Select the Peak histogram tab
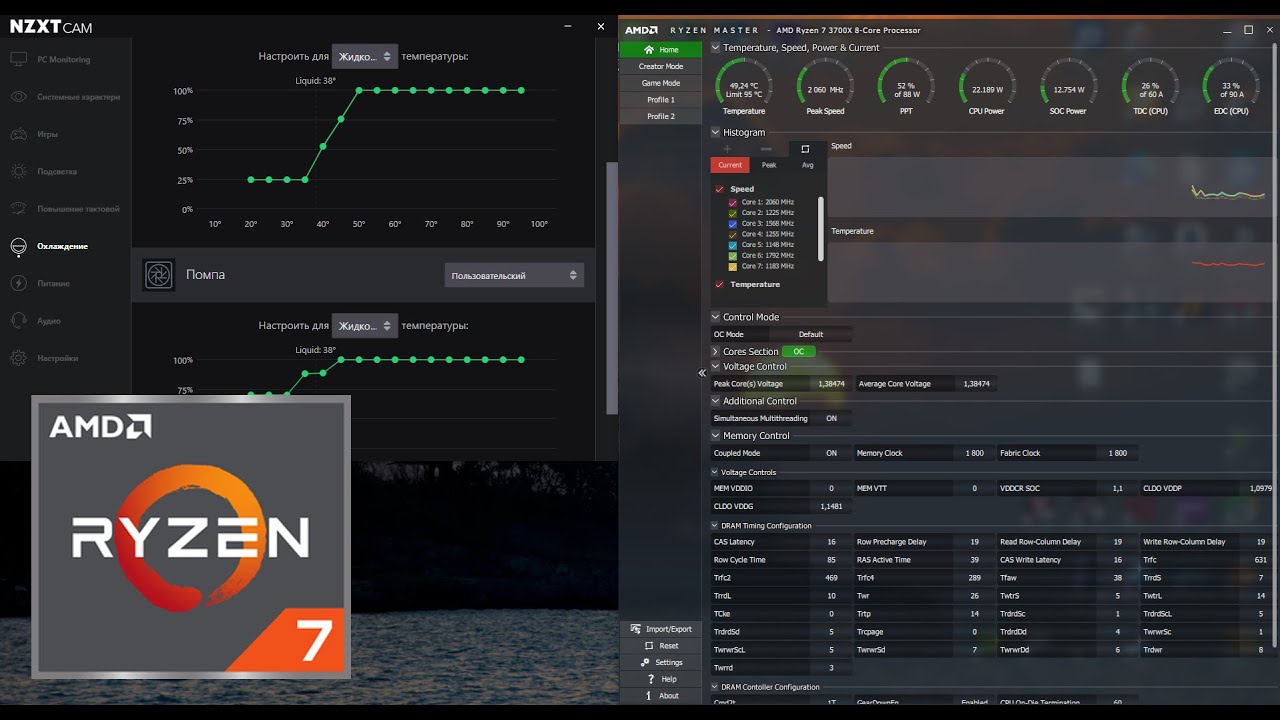 [x=769, y=165]
